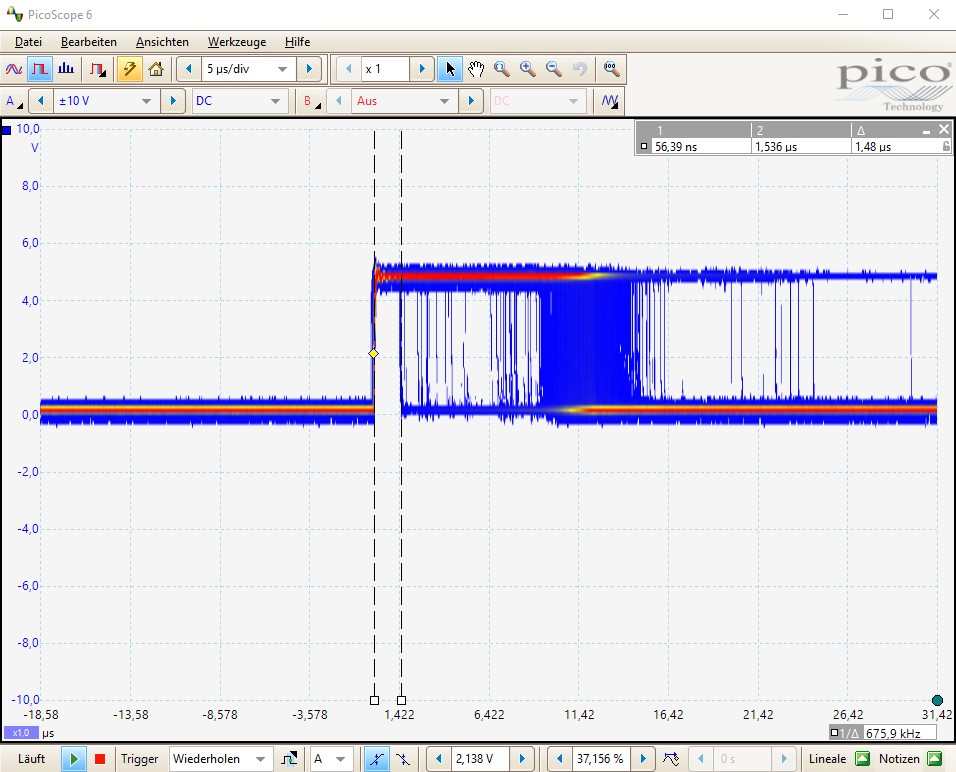This screenshot has width=956, height=772.
Task: Open channel B Aus range dropdown
Action: 404,101
